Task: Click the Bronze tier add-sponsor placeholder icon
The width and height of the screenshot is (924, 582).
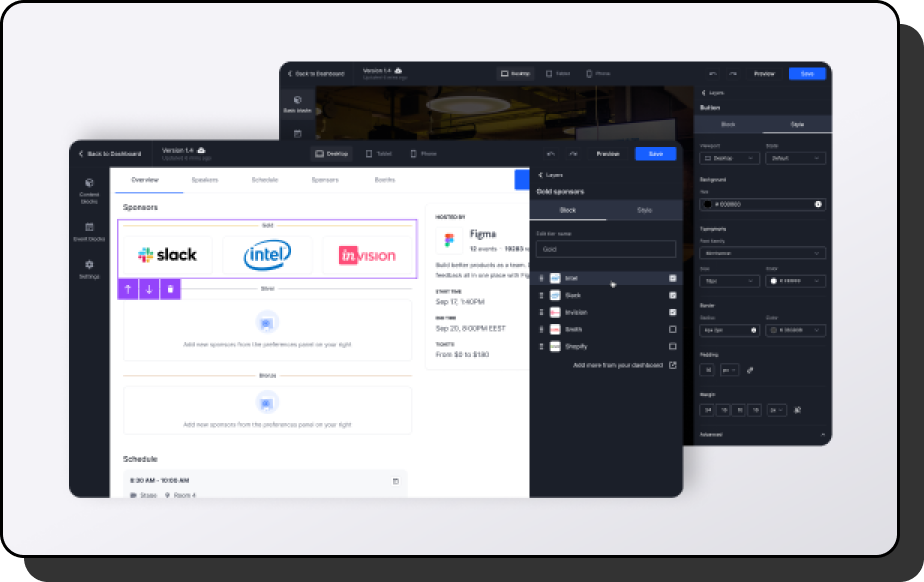Action: [x=267, y=403]
